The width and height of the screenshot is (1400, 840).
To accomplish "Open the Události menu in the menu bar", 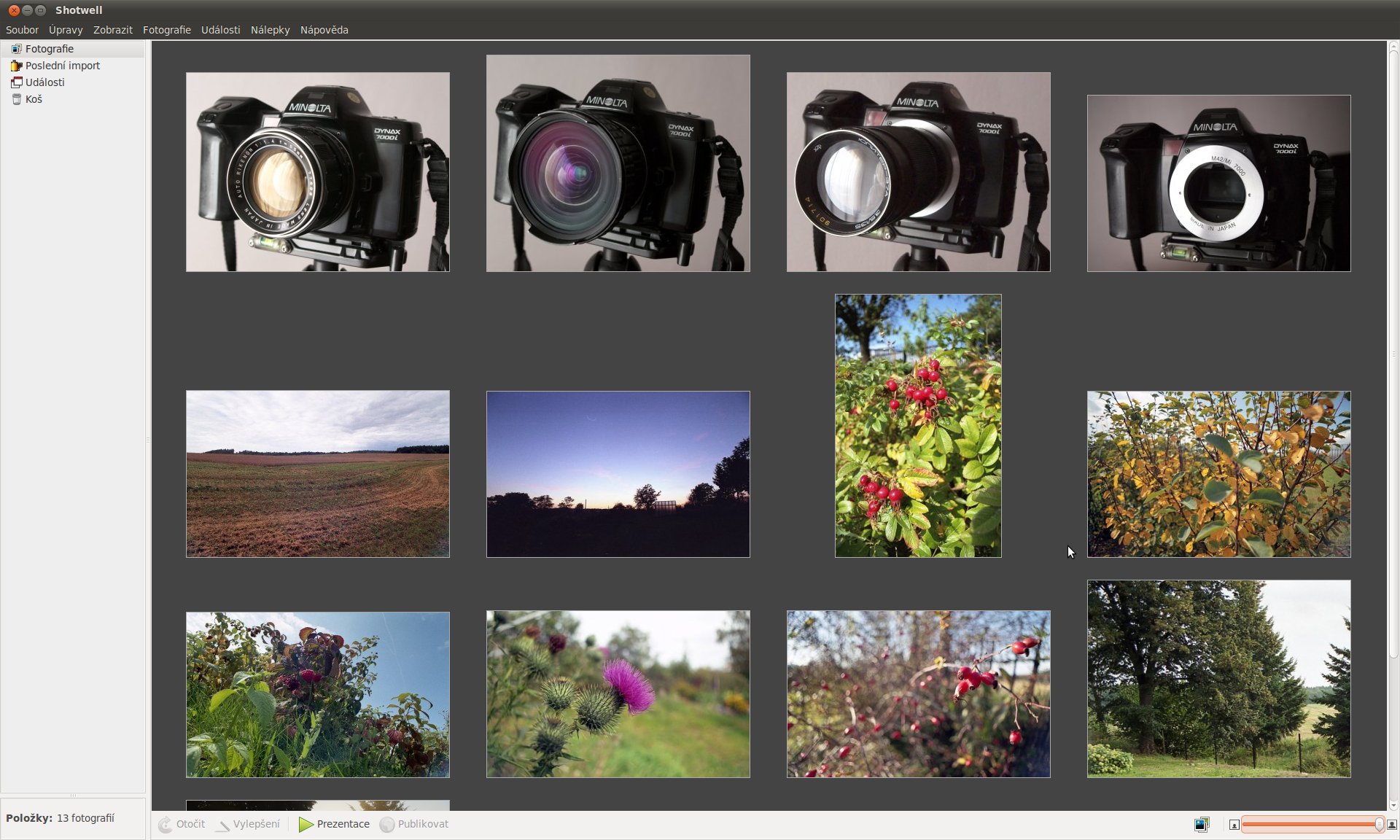I will [221, 30].
